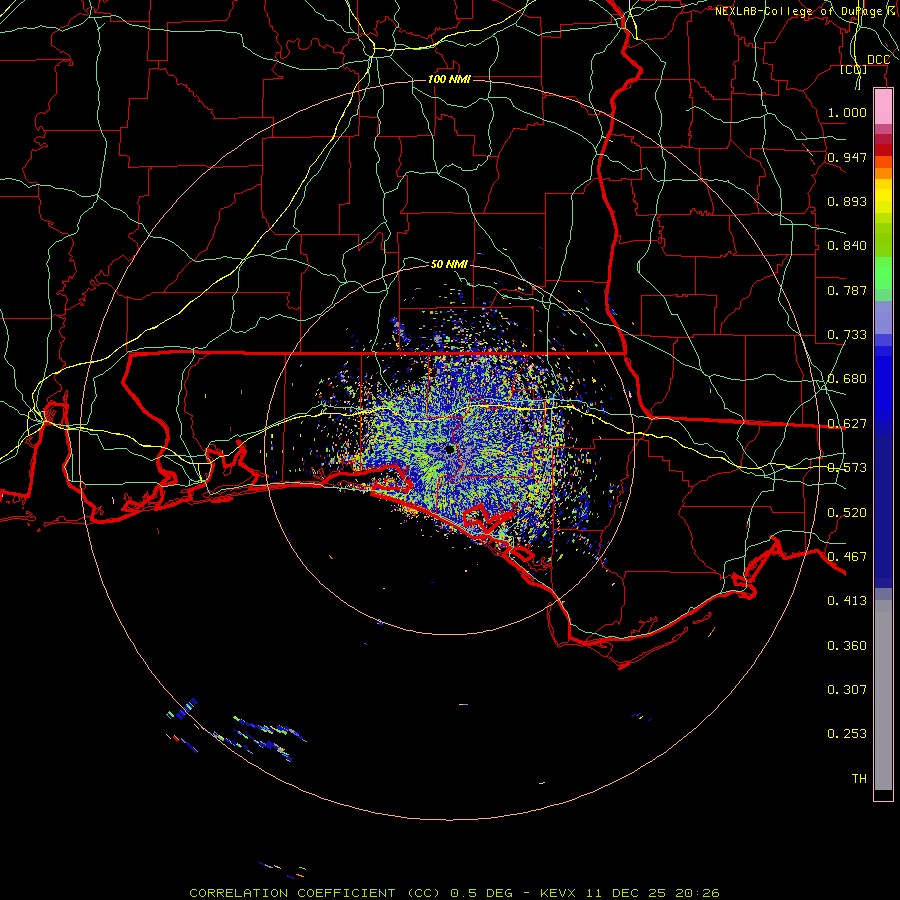Select the 50 NMI range ring label
This screenshot has width=900, height=900.
coord(449,264)
